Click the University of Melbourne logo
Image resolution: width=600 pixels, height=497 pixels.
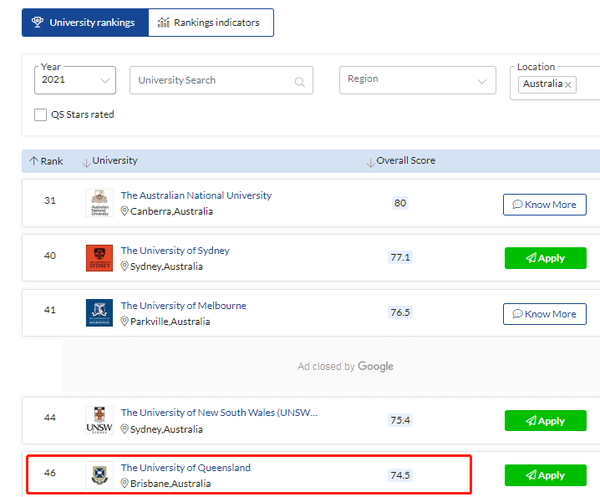pyautogui.click(x=99, y=313)
